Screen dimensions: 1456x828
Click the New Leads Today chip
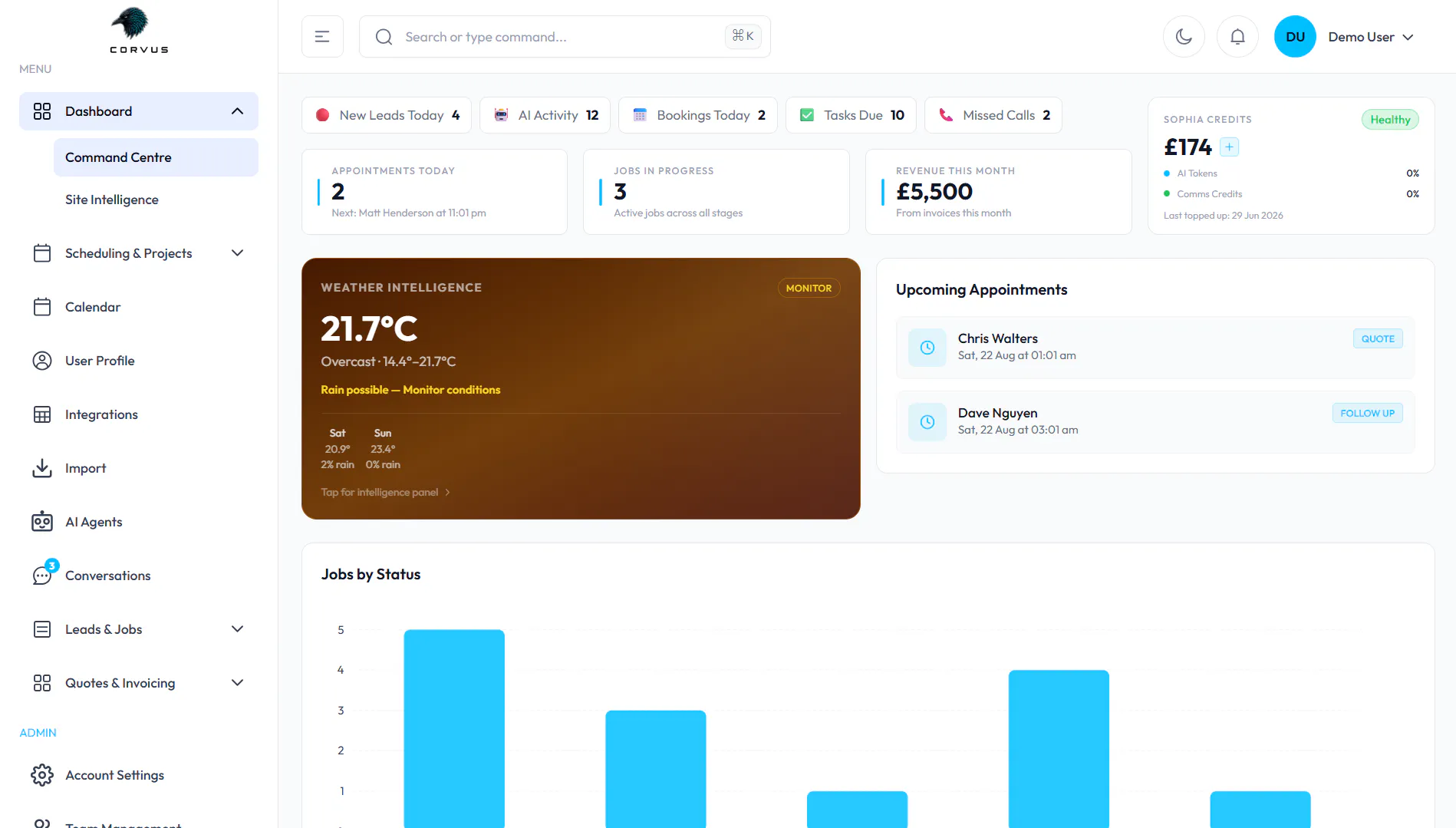click(387, 115)
